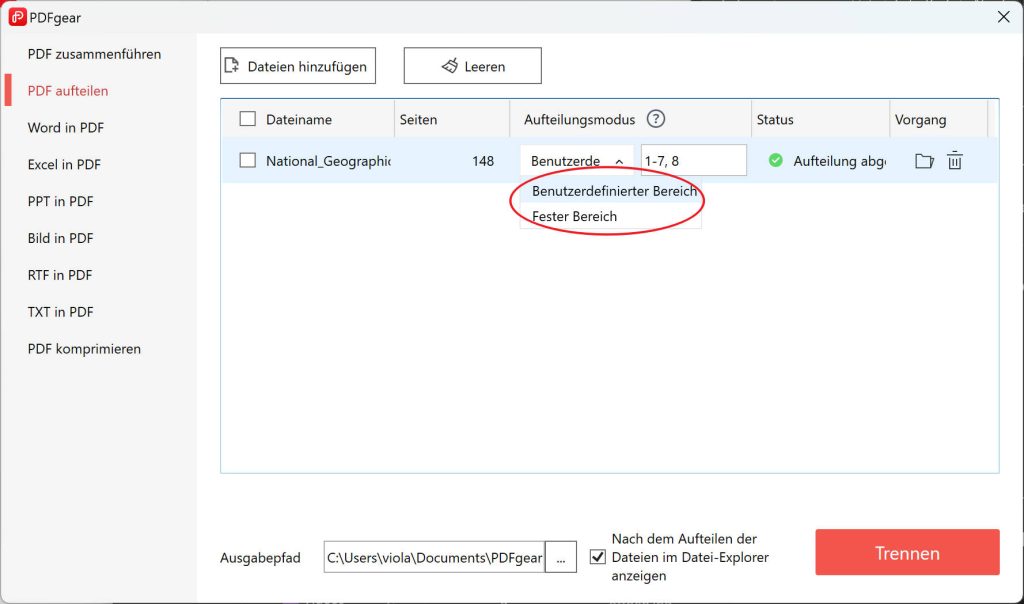Open the folder icon in the Vorgang column
This screenshot has width=1024, height=604.
pyautogui.click(x=925, y=160)
